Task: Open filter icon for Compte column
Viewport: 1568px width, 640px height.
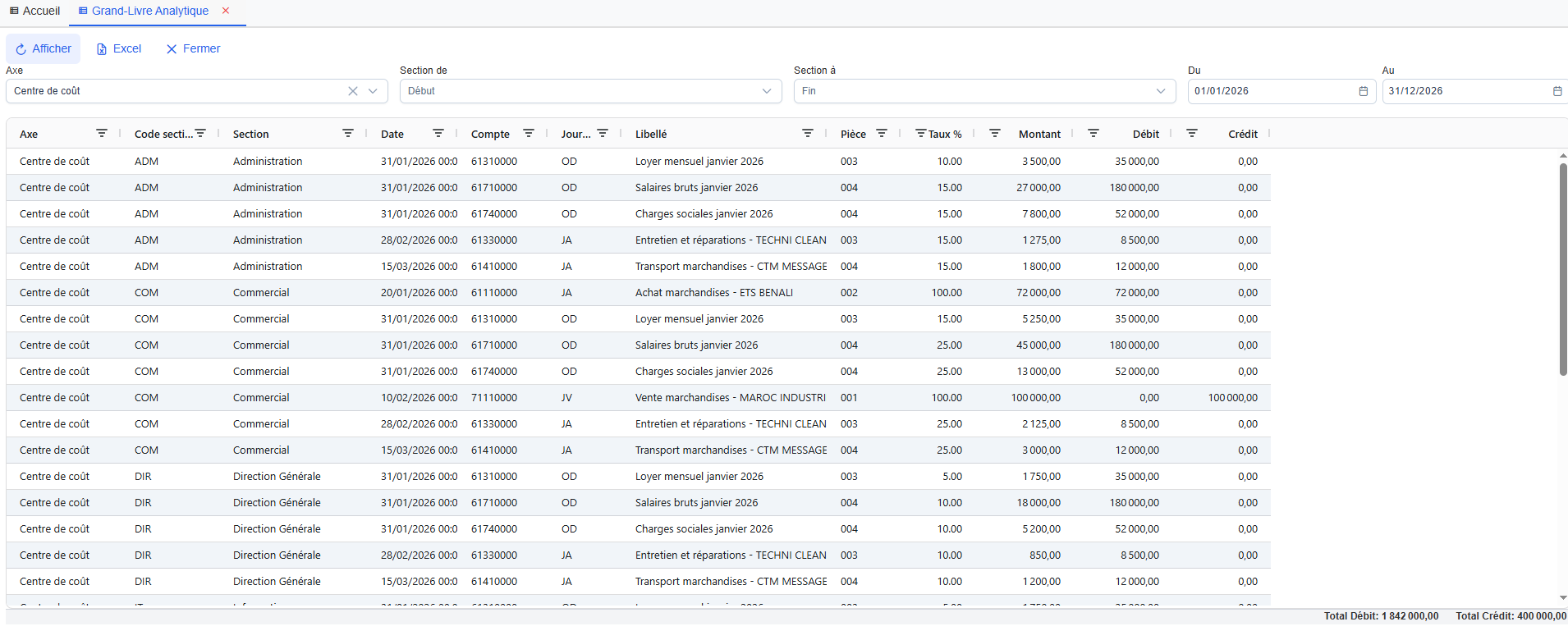Action: coord(529,133)
